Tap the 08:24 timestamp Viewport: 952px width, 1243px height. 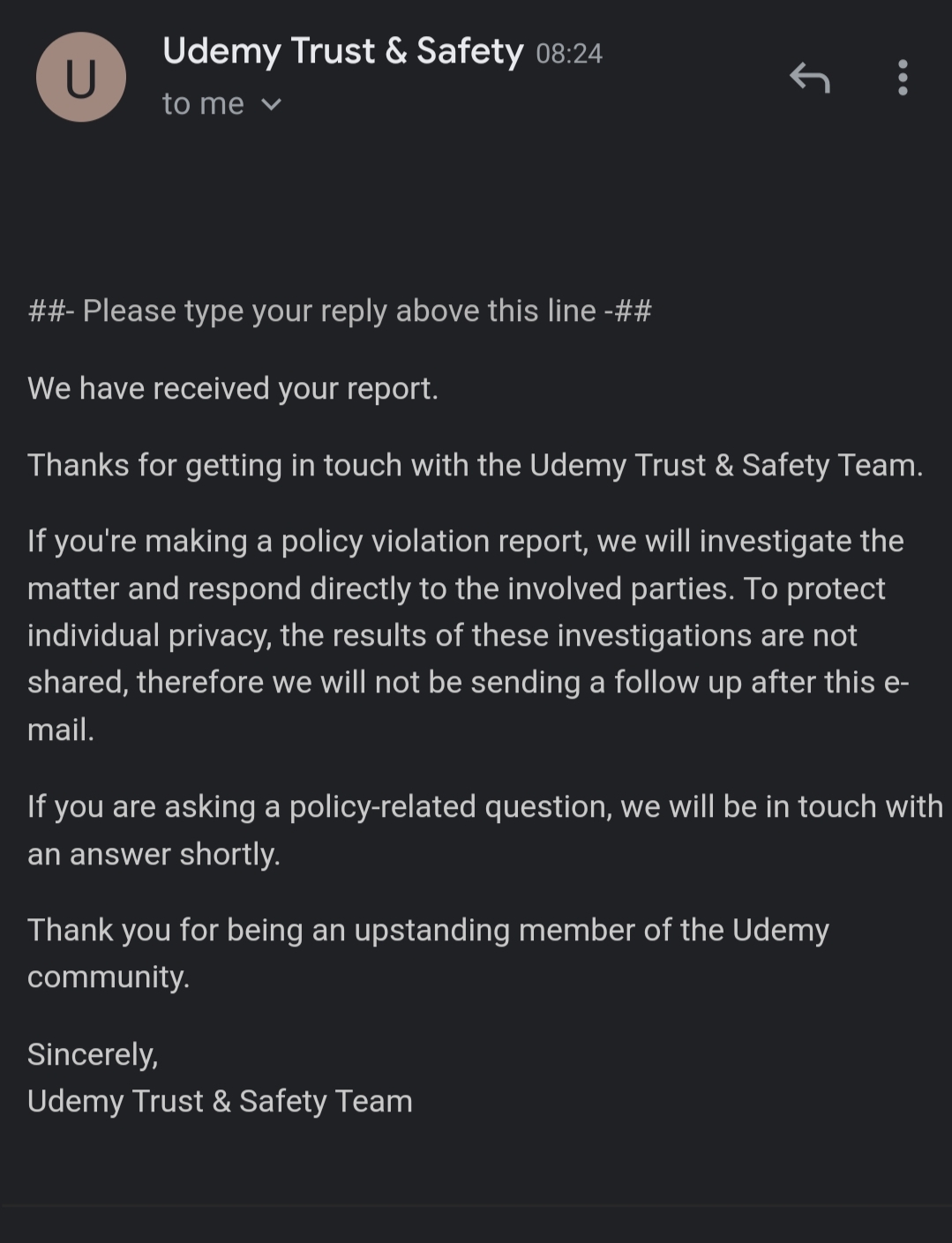point(569,54)
